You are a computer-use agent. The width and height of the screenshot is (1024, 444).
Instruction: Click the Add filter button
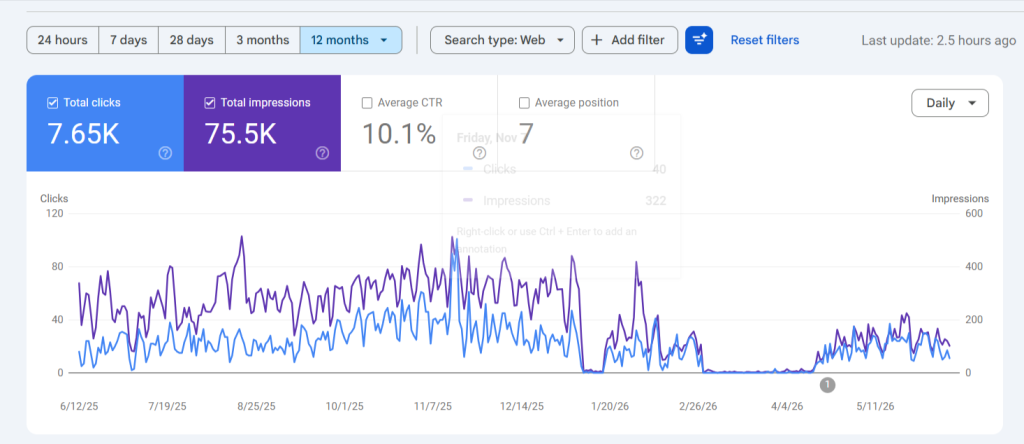pyautogui.click(x=630, y=40)
